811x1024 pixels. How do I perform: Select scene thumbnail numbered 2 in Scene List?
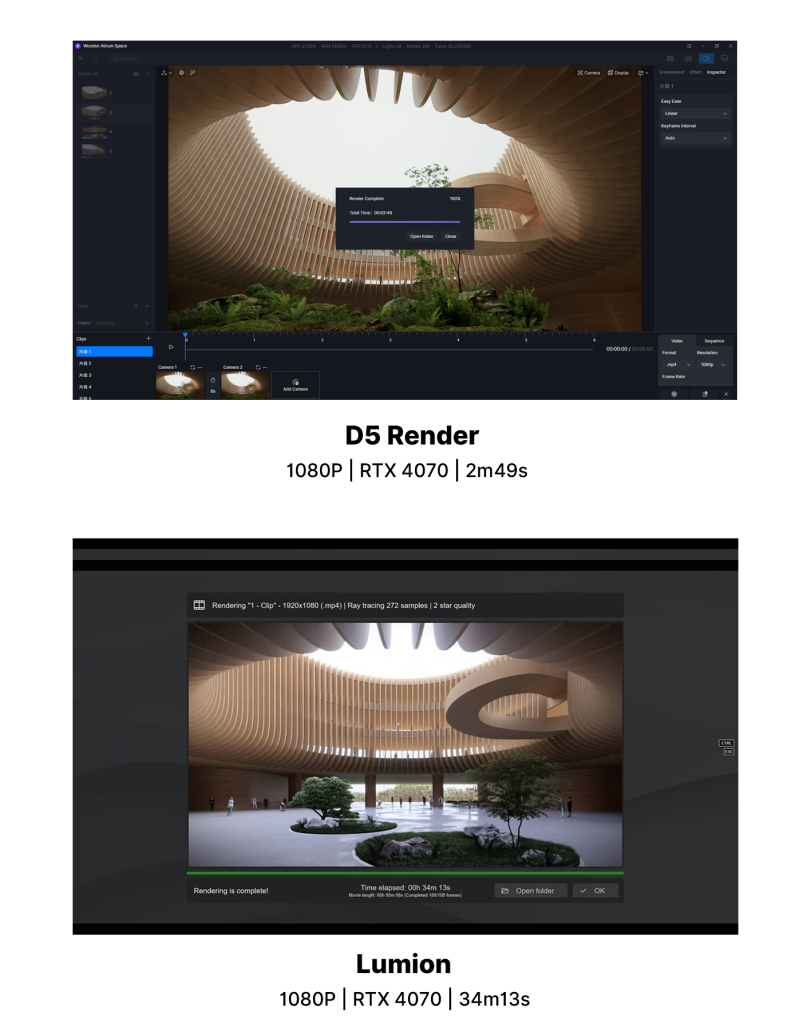(95, 93)
